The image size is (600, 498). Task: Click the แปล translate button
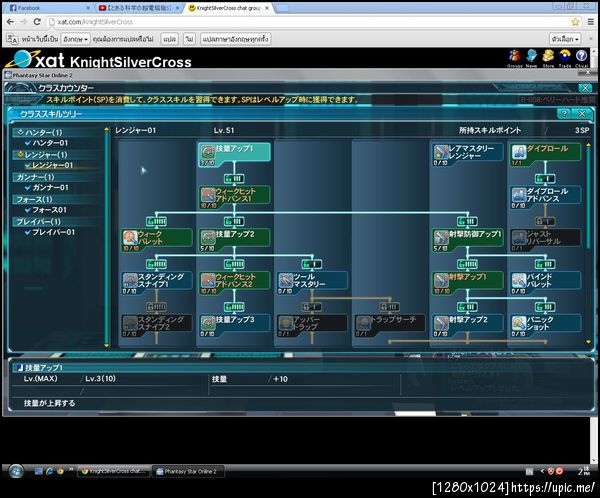[x=170, y=39]
